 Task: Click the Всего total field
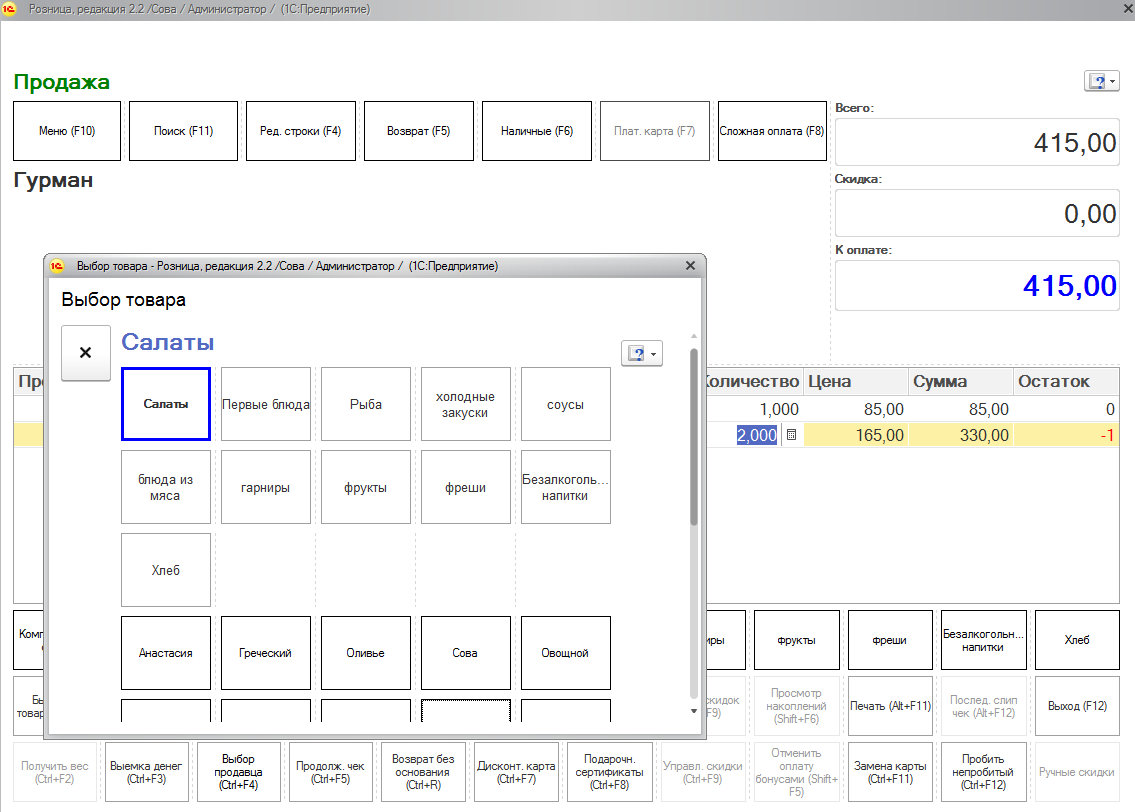(x=977, y=143)
